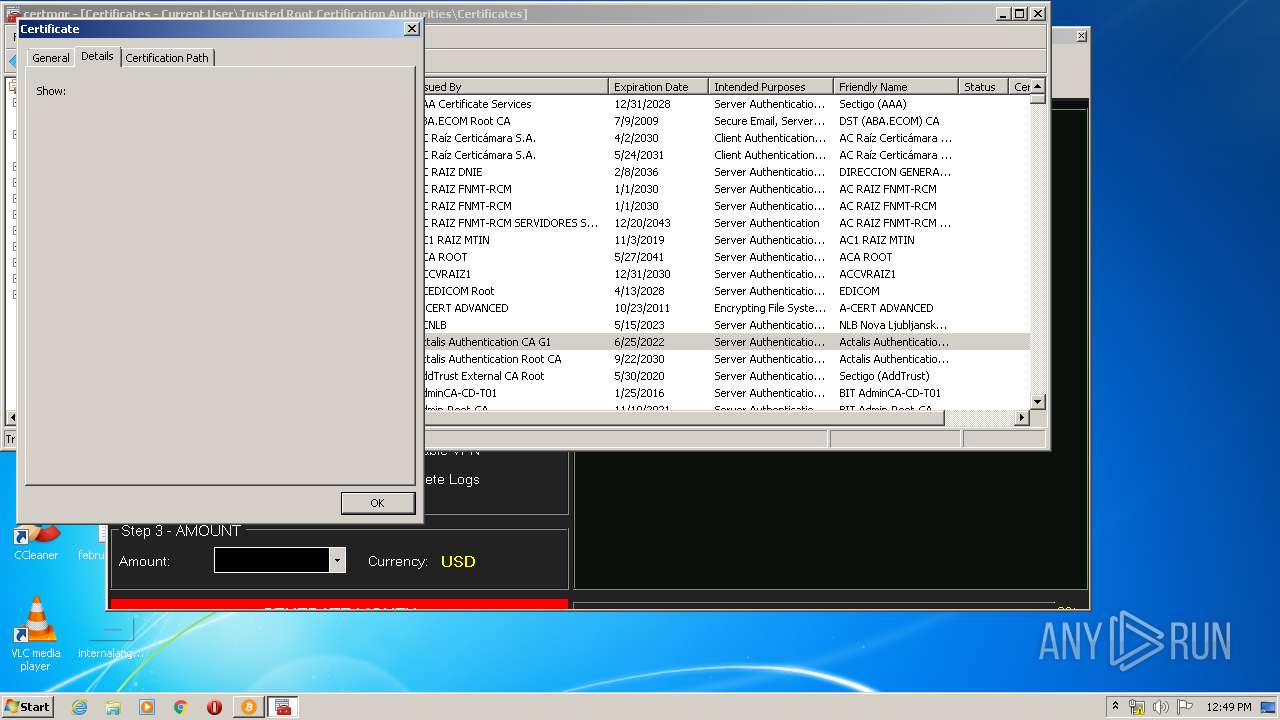Image resolution: width=1280 pixels, height=720 pixels.
Task: Click the DST (ABA.ECOM) CA friendly name
Action: click(x=889, y=121)
